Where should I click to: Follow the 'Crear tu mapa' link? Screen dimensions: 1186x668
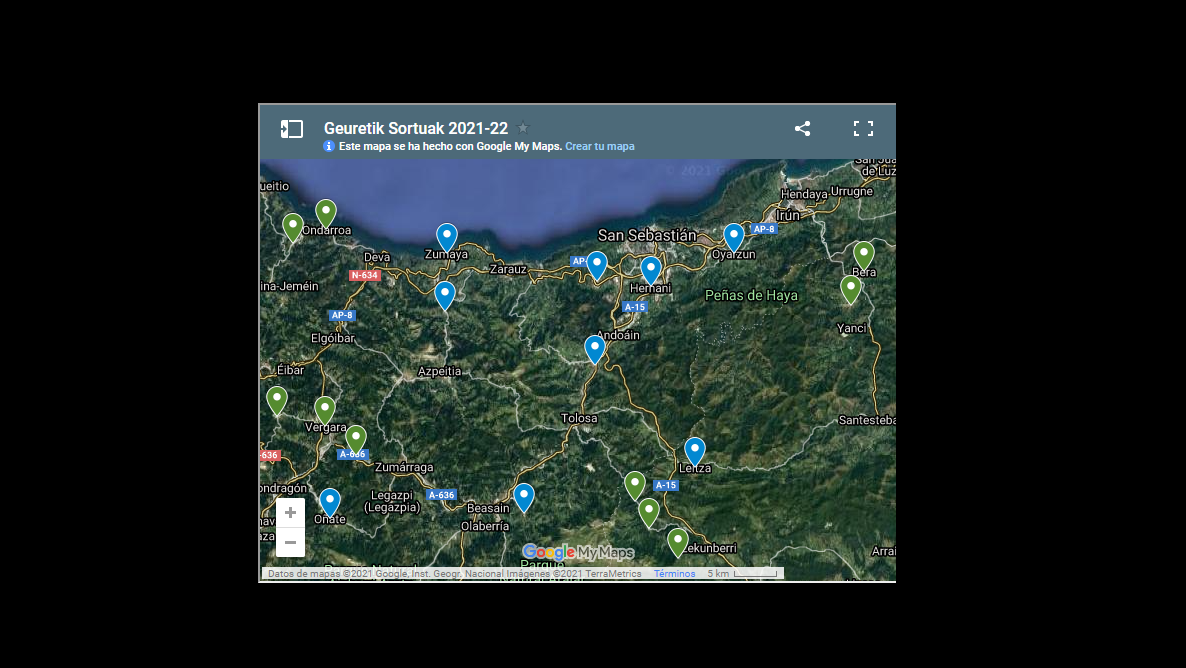pos(599,147)
